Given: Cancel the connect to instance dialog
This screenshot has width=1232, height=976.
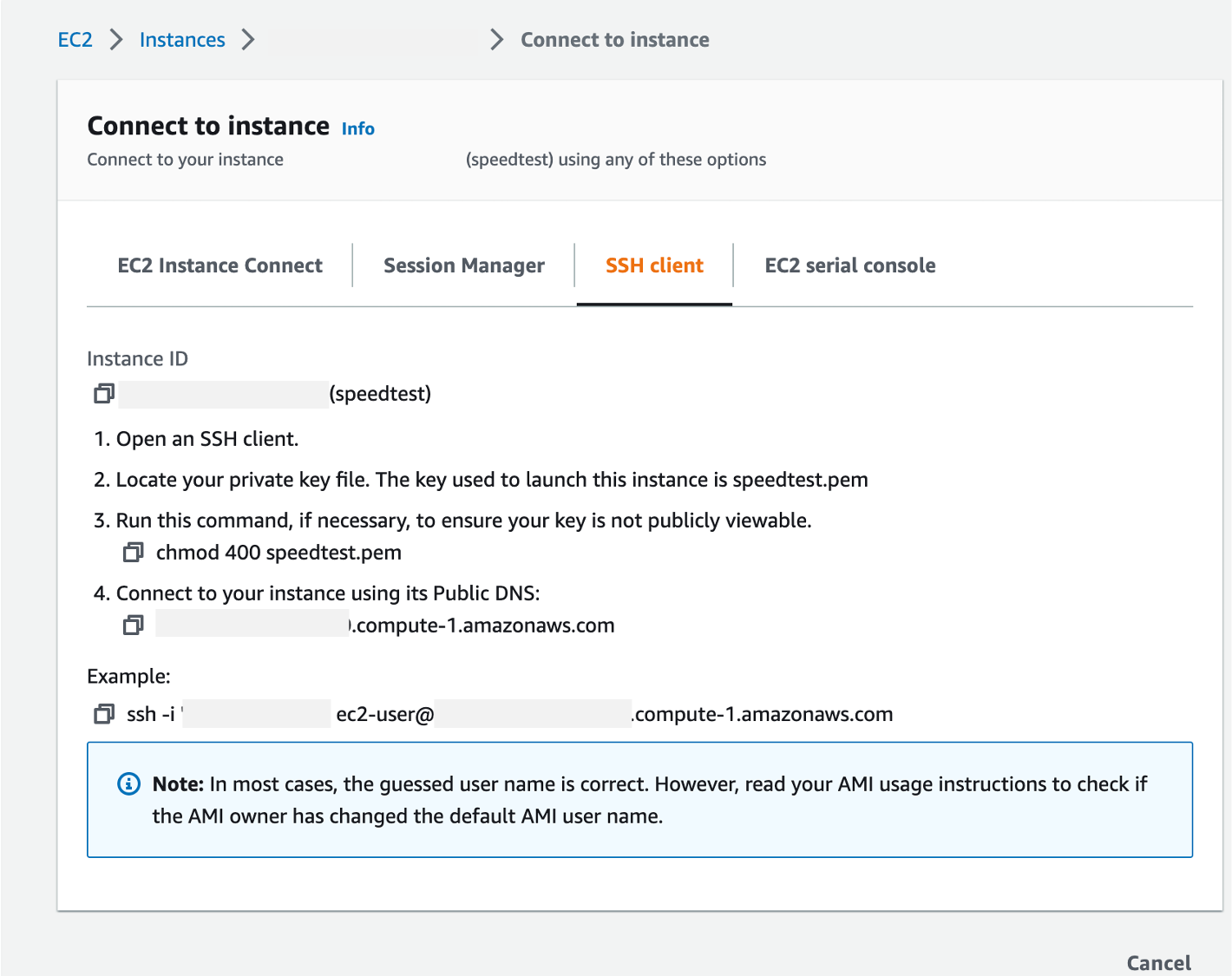Looking at the screenshot, I should click(1158, 963).
